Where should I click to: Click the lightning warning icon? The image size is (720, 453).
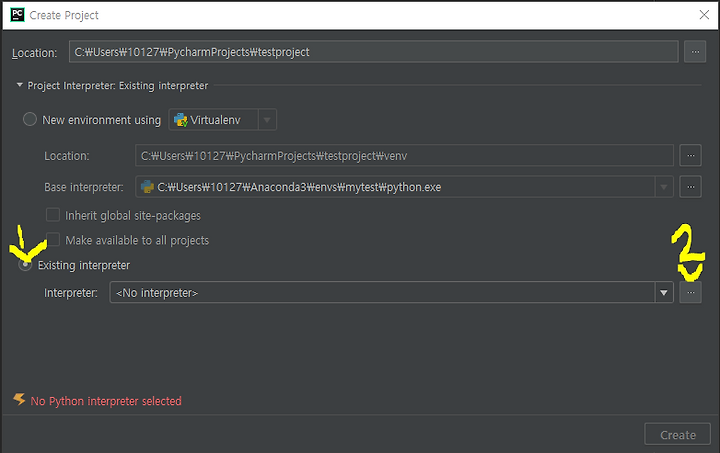[19, 399]
